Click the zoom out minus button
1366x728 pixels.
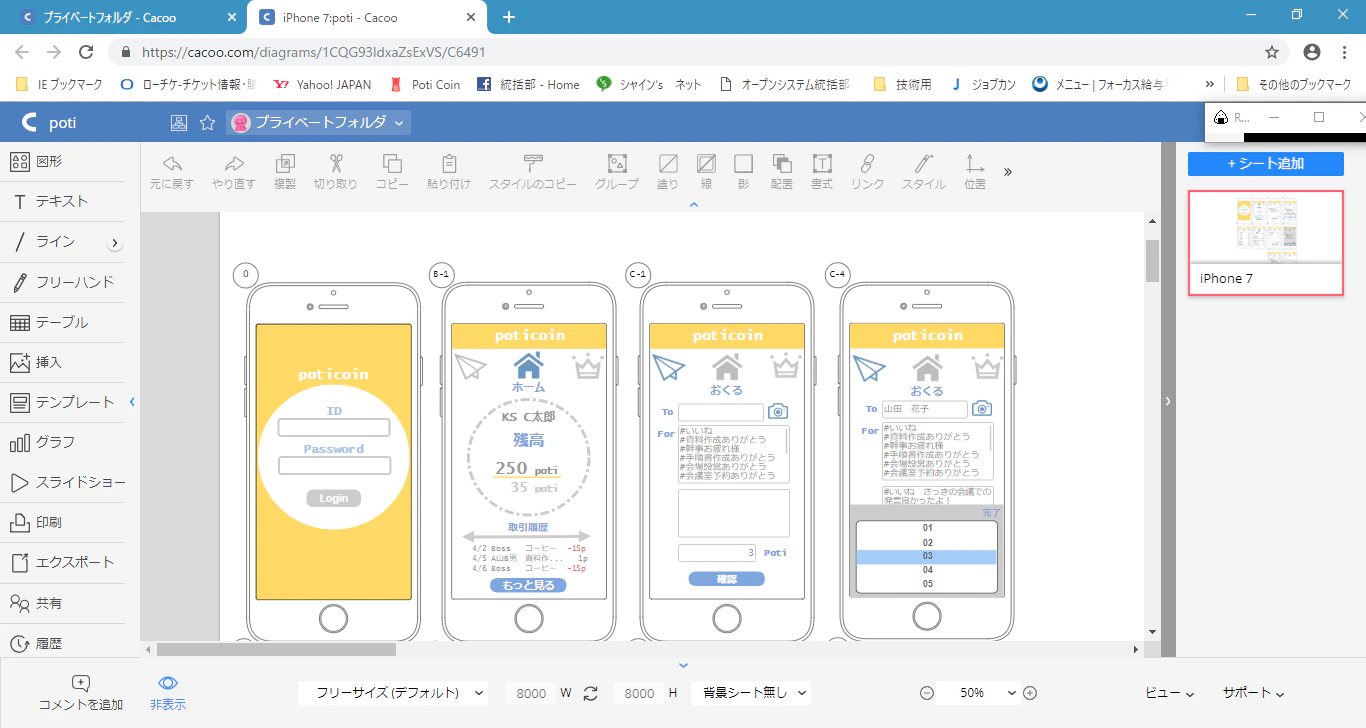click(x=927, y=693)
